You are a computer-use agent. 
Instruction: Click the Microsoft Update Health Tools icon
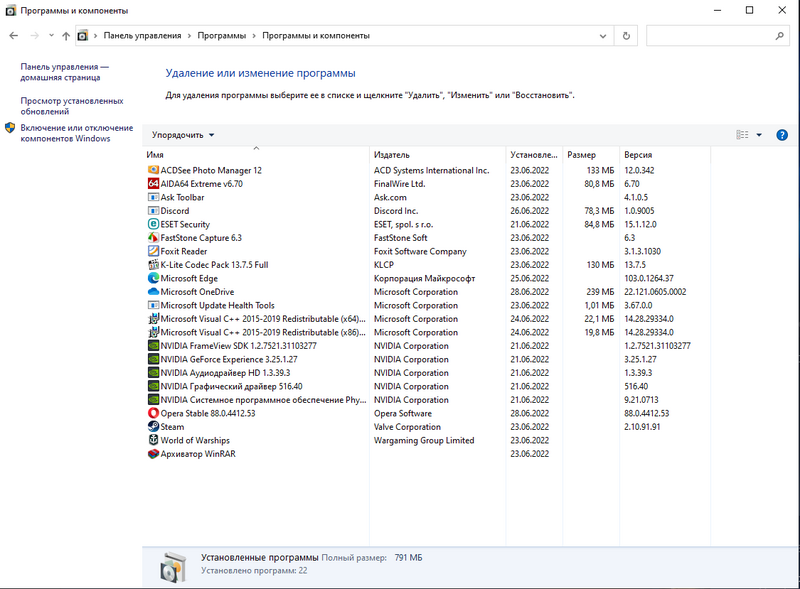point(153,305)
